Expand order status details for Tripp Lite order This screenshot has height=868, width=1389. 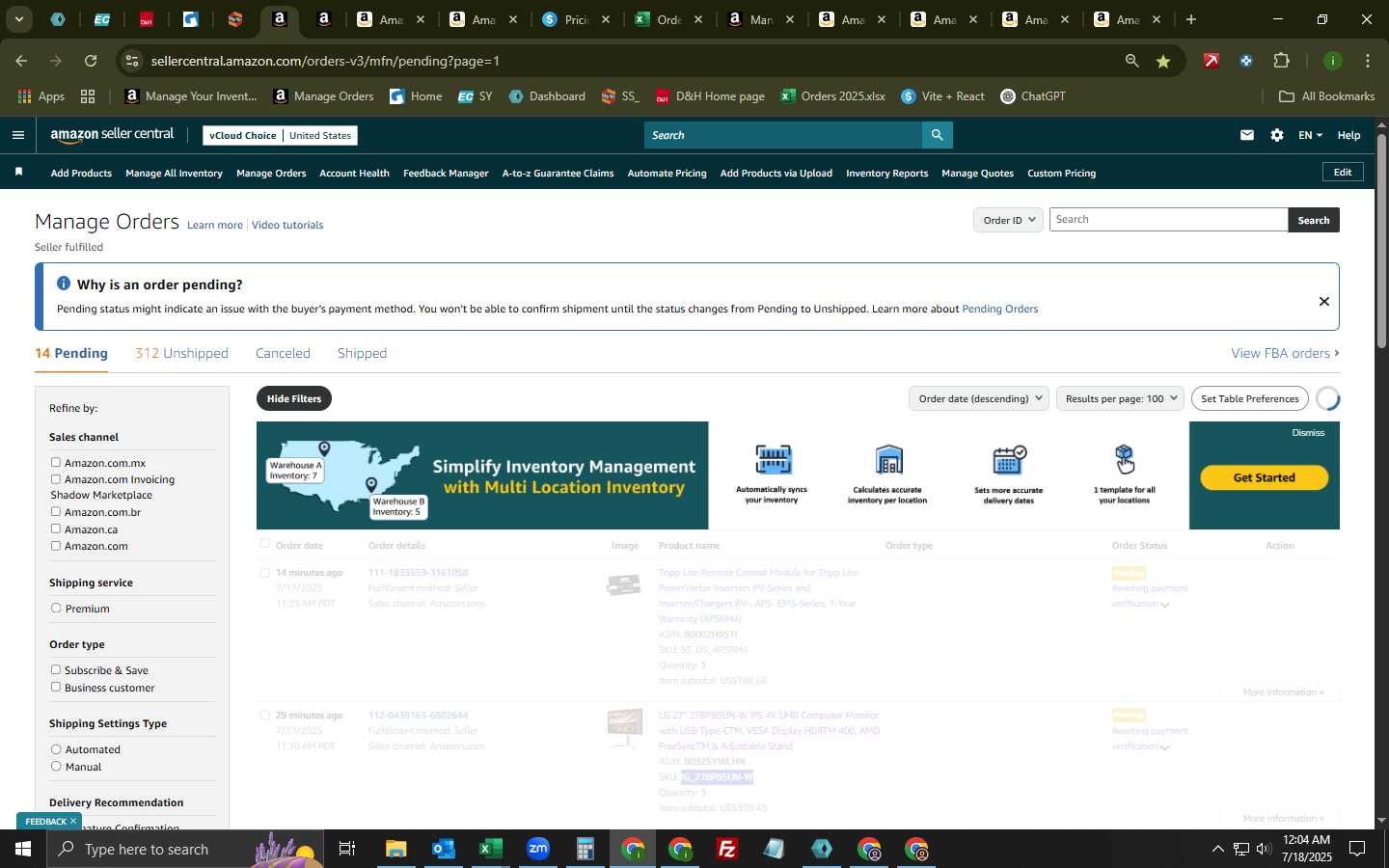click(x=1165, y=605)
